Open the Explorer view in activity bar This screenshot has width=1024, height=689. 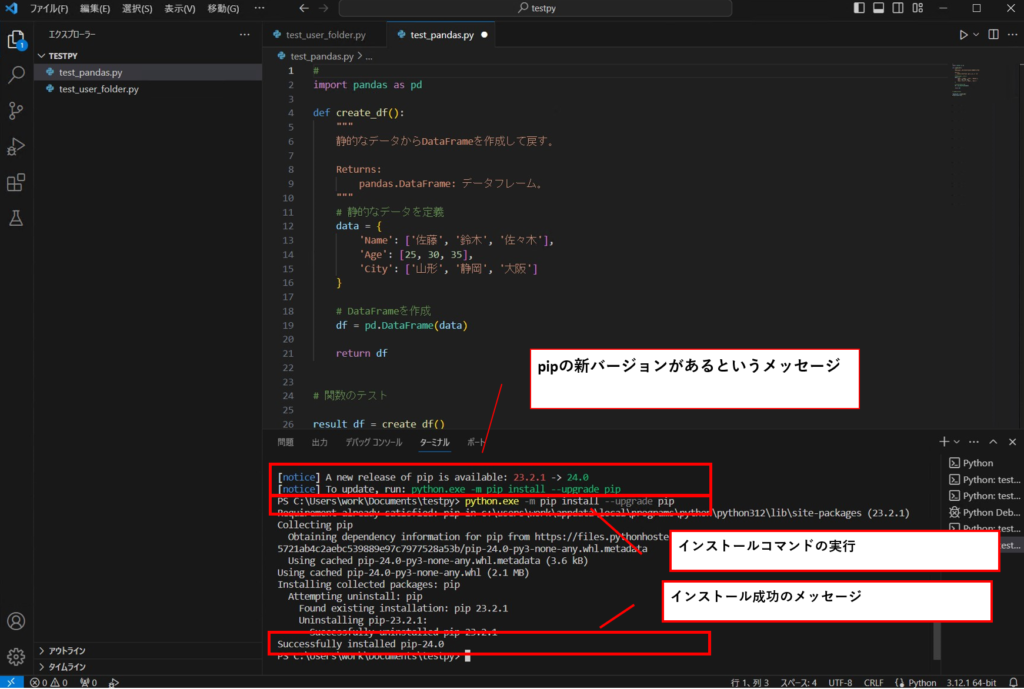[x=16, y=40]
